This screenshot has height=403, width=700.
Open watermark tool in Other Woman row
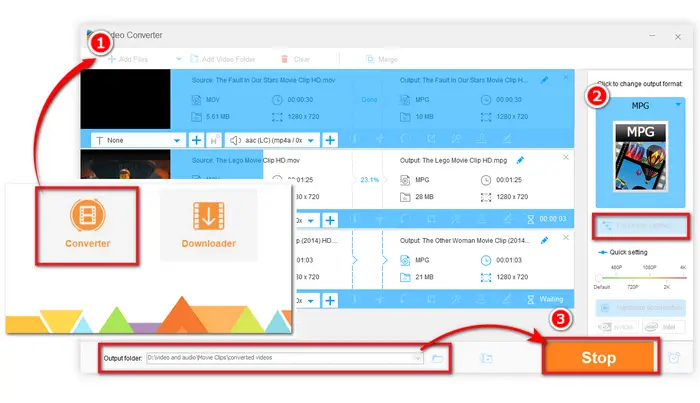(x=482, y=299)
